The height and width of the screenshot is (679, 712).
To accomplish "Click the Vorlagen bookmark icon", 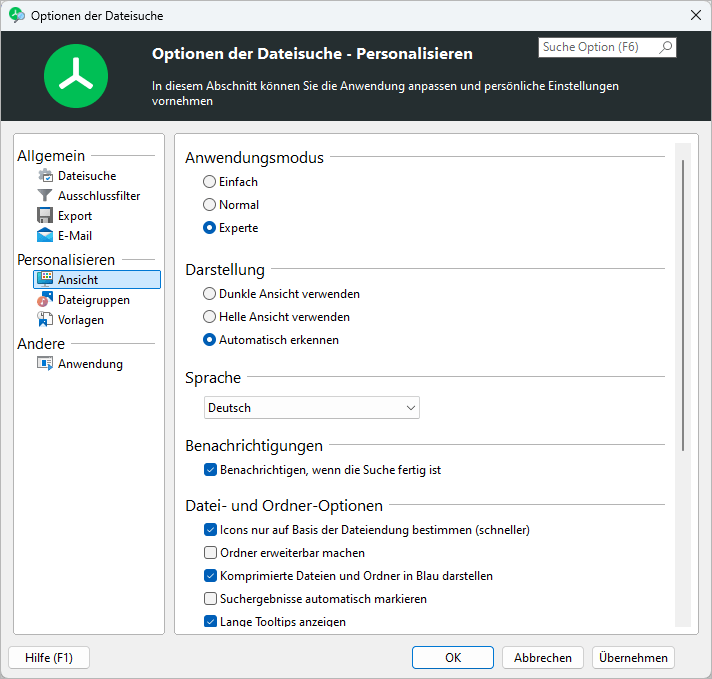I will pyautogui.click(x=45, y=319).
